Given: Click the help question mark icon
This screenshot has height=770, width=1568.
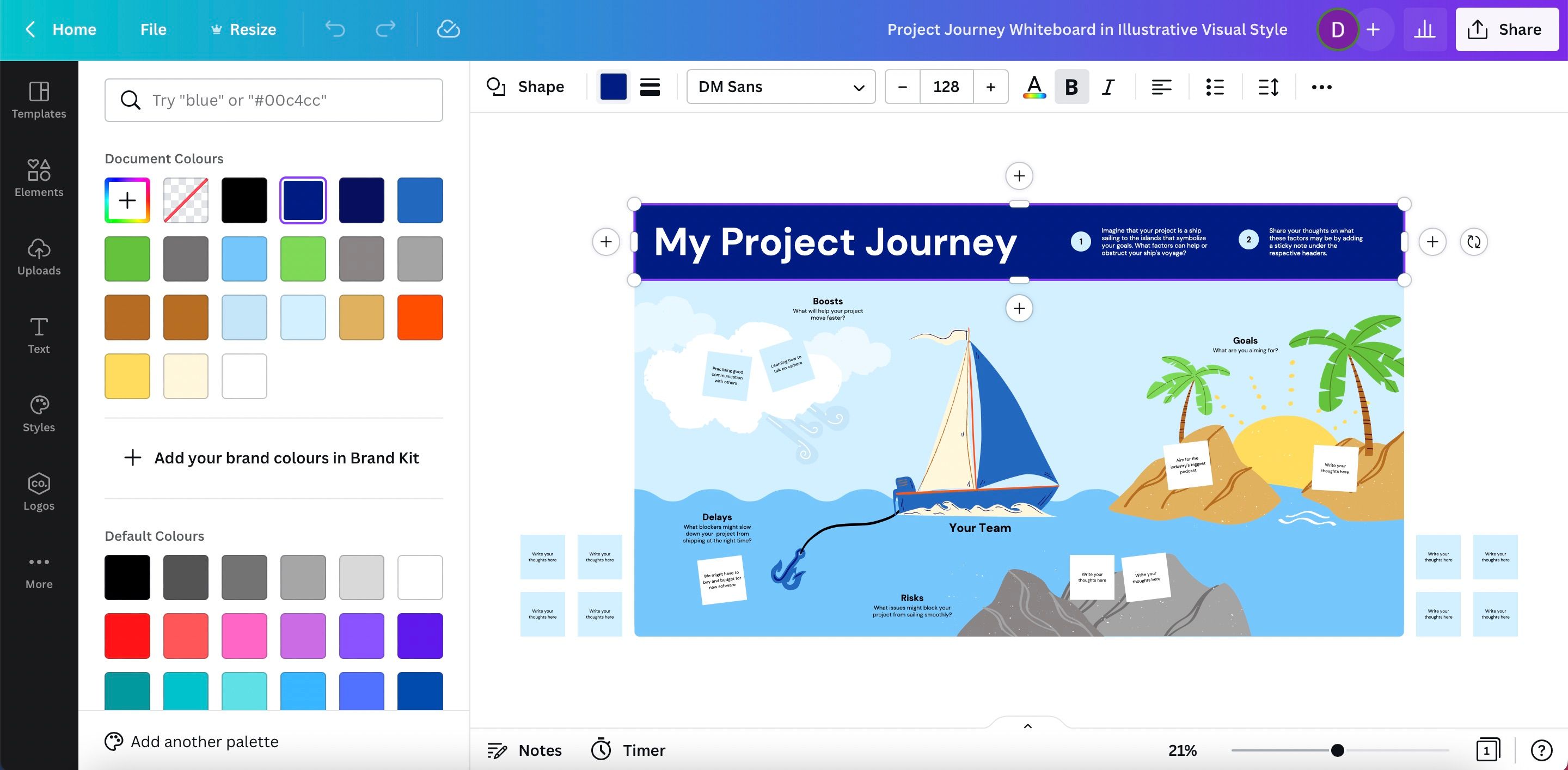Looking at the screenshot, I should (x=1541, y=750).
